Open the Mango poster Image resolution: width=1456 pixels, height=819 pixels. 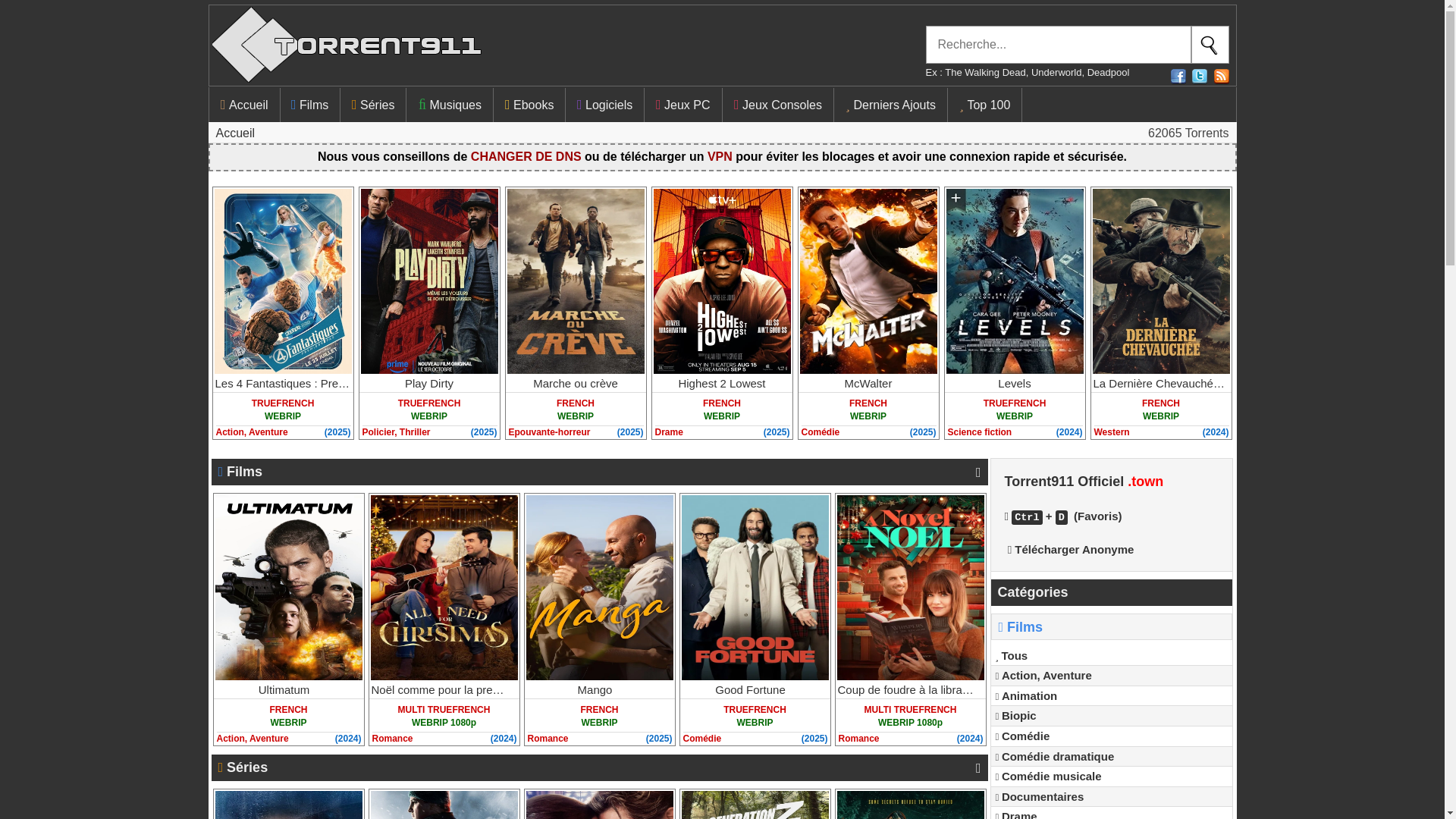pyautogui.click(x=600, y=588)
